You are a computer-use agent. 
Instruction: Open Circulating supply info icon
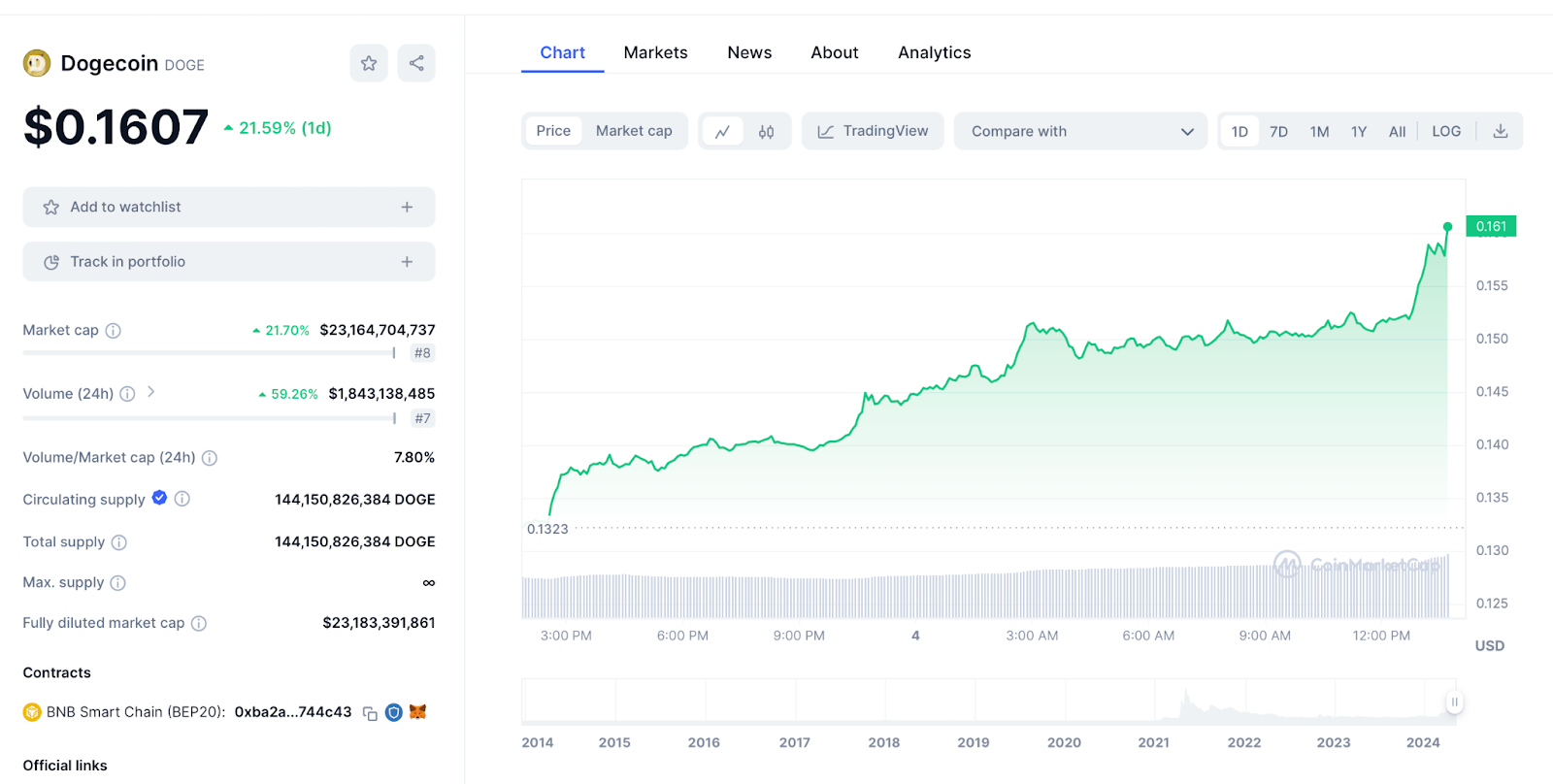pyautogui.click(x=182, y=499)
